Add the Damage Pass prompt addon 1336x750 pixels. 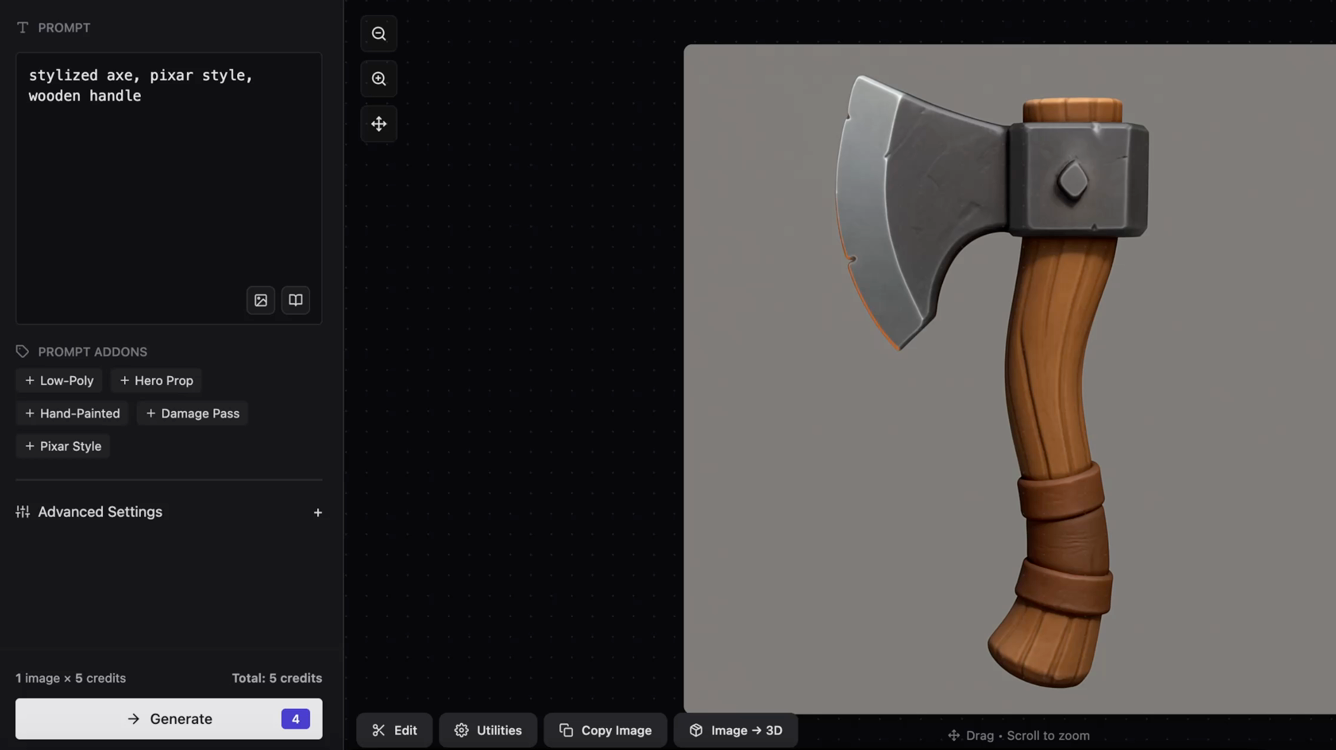click(x=192, y=414)
